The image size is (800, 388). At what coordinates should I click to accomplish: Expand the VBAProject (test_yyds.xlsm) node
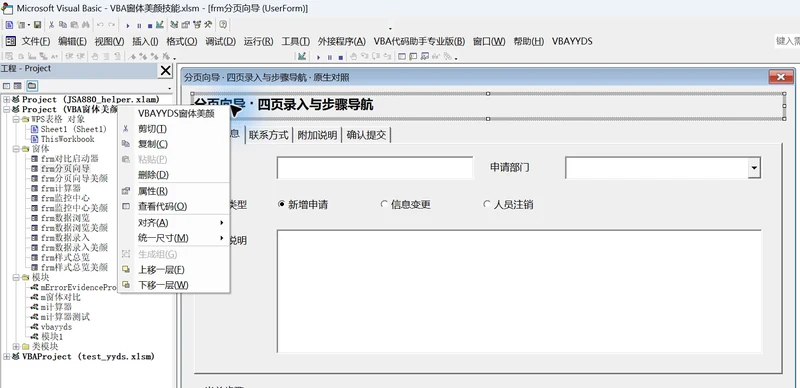point(6,356)
